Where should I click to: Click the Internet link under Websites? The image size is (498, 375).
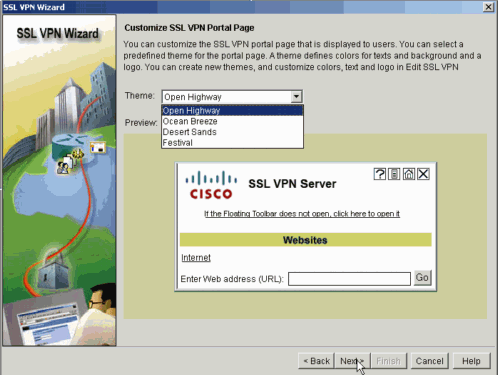[196, 258]
